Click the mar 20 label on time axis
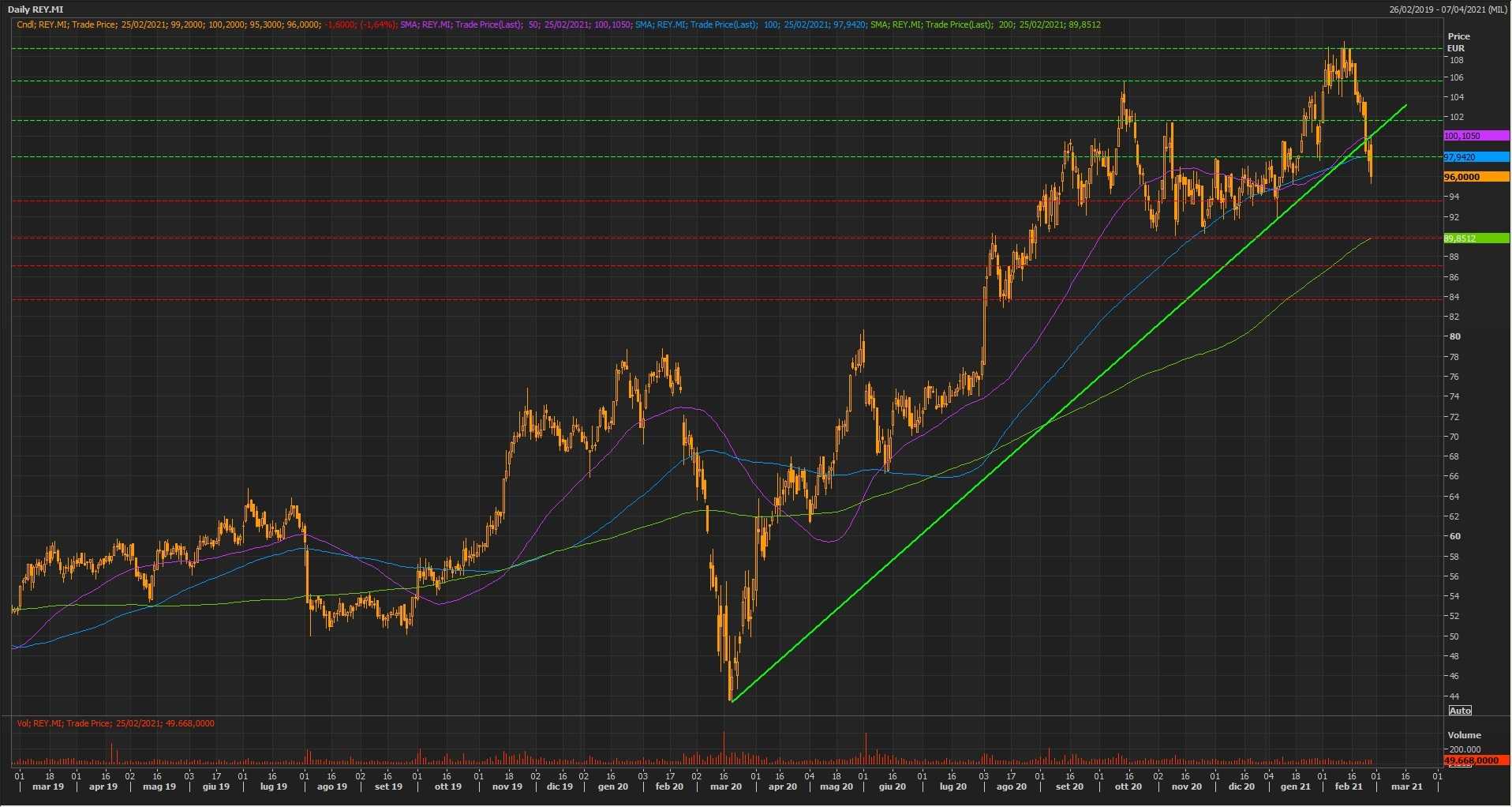Viewport: 1512px width, 807px height. [x=725, y=786]
